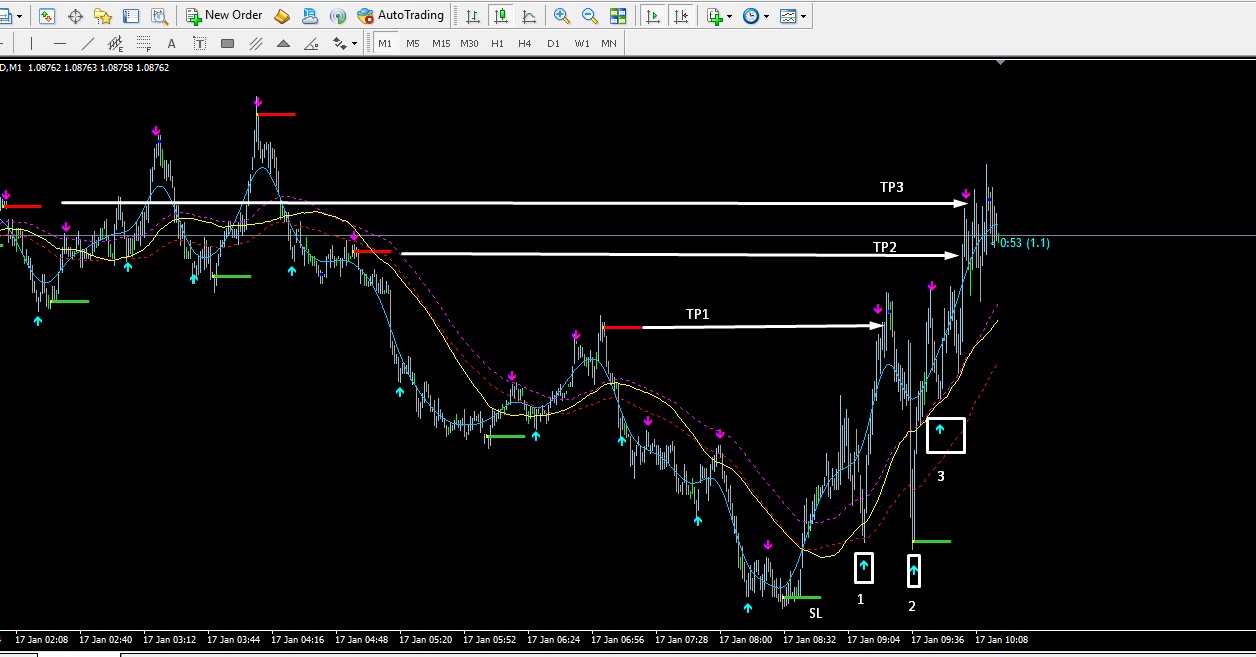
Task: Click the 17 Jan 05:20 time label
Action: point(424,640)
